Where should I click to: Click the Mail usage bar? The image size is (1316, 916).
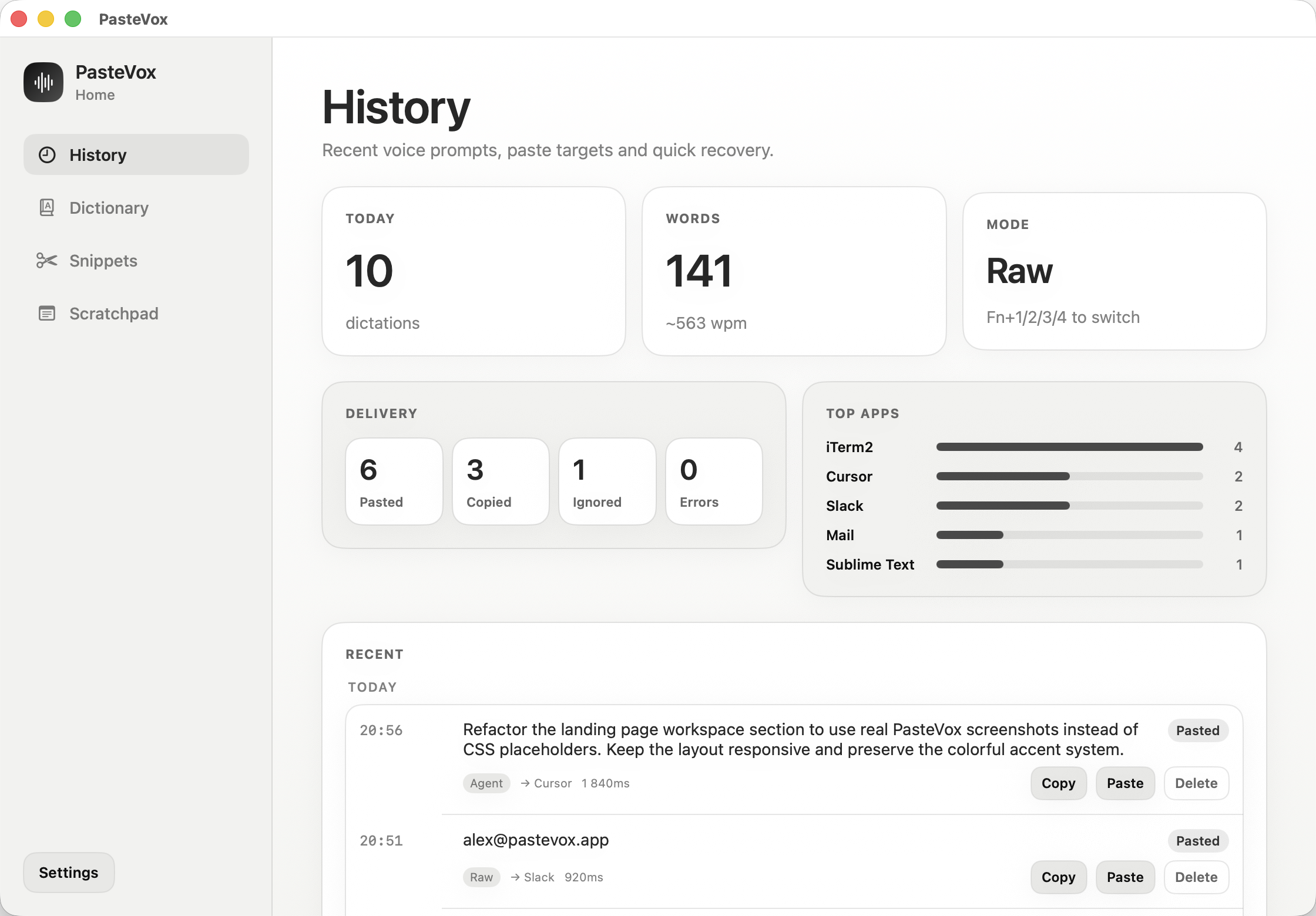(1069, 535)
